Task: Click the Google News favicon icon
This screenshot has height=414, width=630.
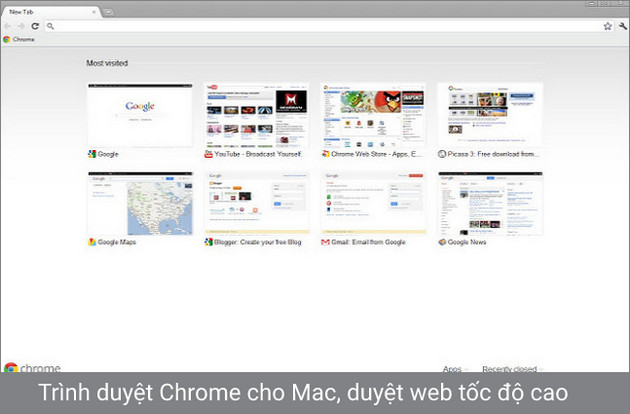Action: point(442,242)
